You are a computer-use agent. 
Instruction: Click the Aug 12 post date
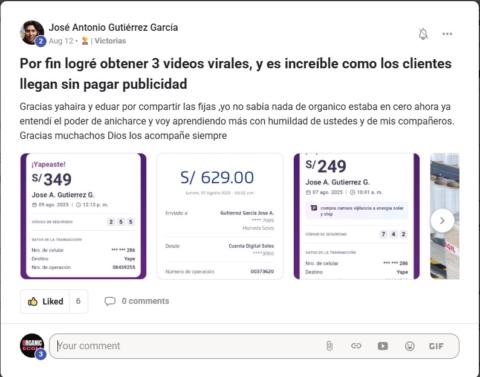[x=61, y=41]
